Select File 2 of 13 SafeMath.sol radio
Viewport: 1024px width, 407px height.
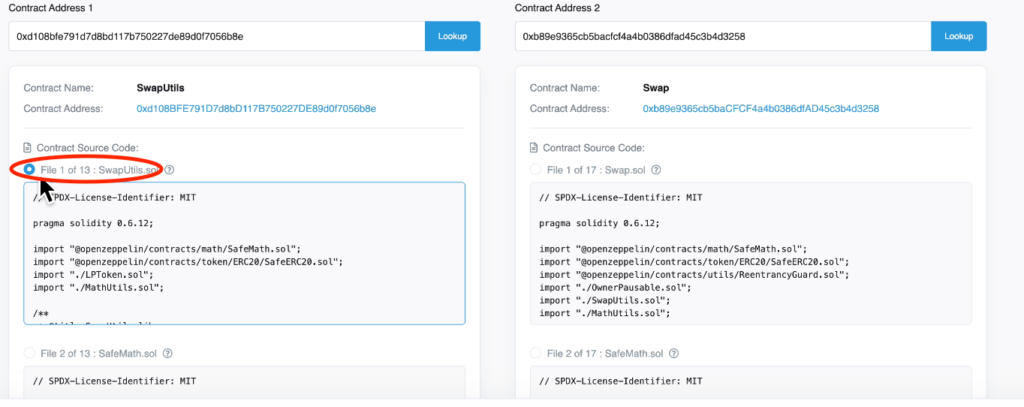29,353
